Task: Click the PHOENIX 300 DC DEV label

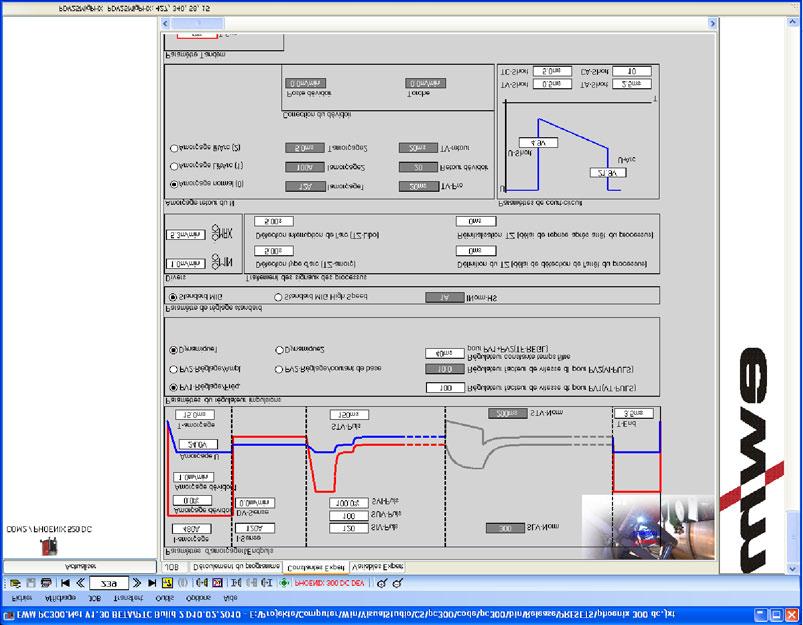Action: point(330,583)
